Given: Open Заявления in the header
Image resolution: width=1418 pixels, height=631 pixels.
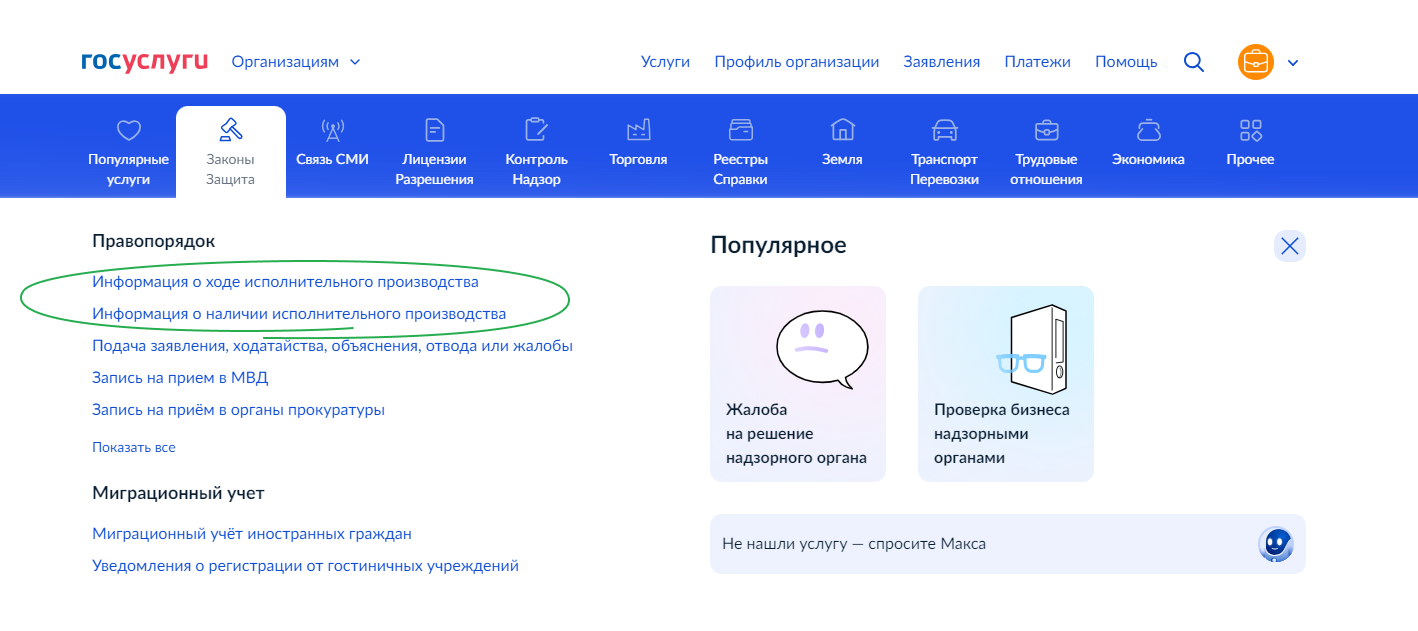Looking at the screenshot, I should coord(941,62).
